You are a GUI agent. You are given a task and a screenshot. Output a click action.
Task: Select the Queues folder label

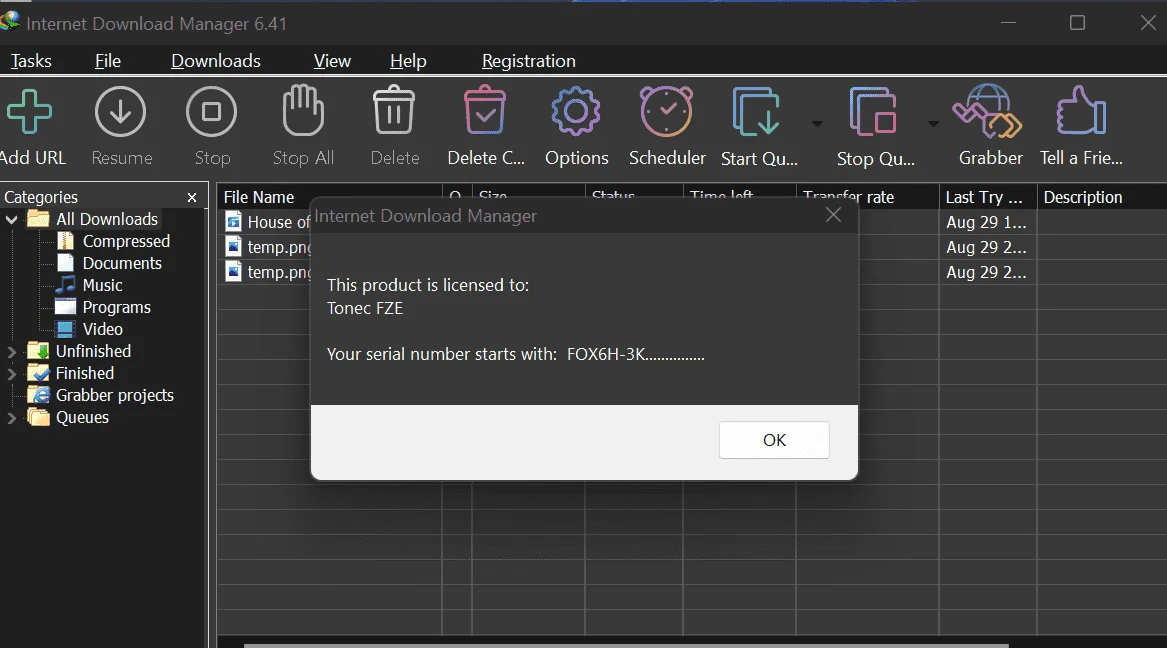point(83,417)
